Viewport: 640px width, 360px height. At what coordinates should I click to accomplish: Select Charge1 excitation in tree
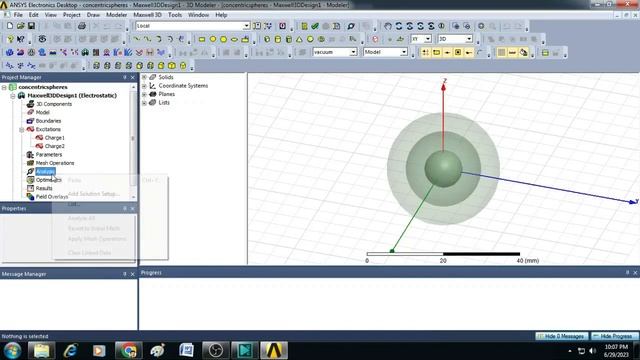54,138
